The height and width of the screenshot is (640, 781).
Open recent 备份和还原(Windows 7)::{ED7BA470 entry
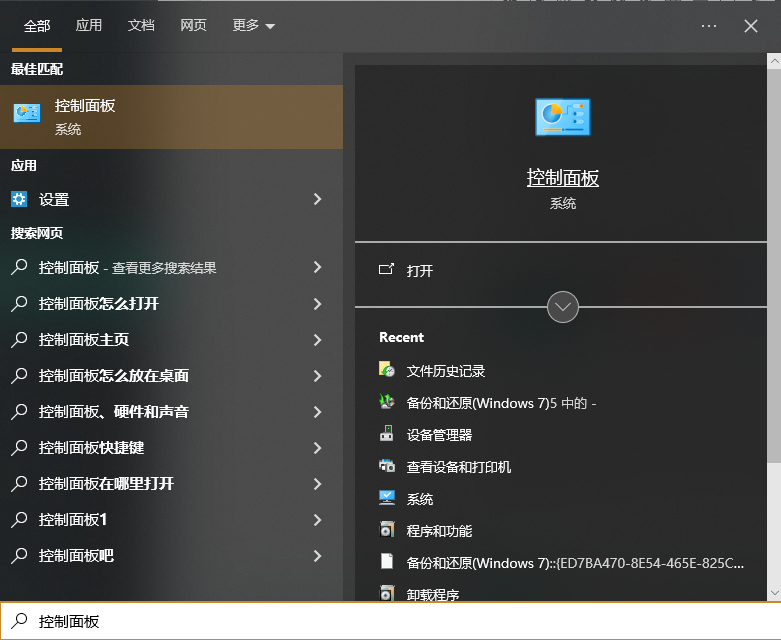coord(575,563)
